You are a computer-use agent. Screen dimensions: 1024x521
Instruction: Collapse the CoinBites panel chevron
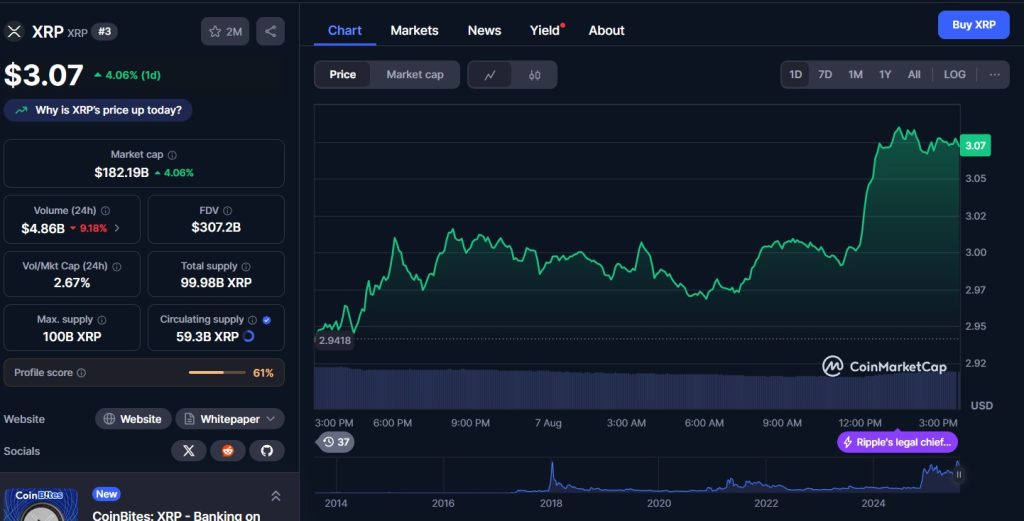tap(275, 496)
